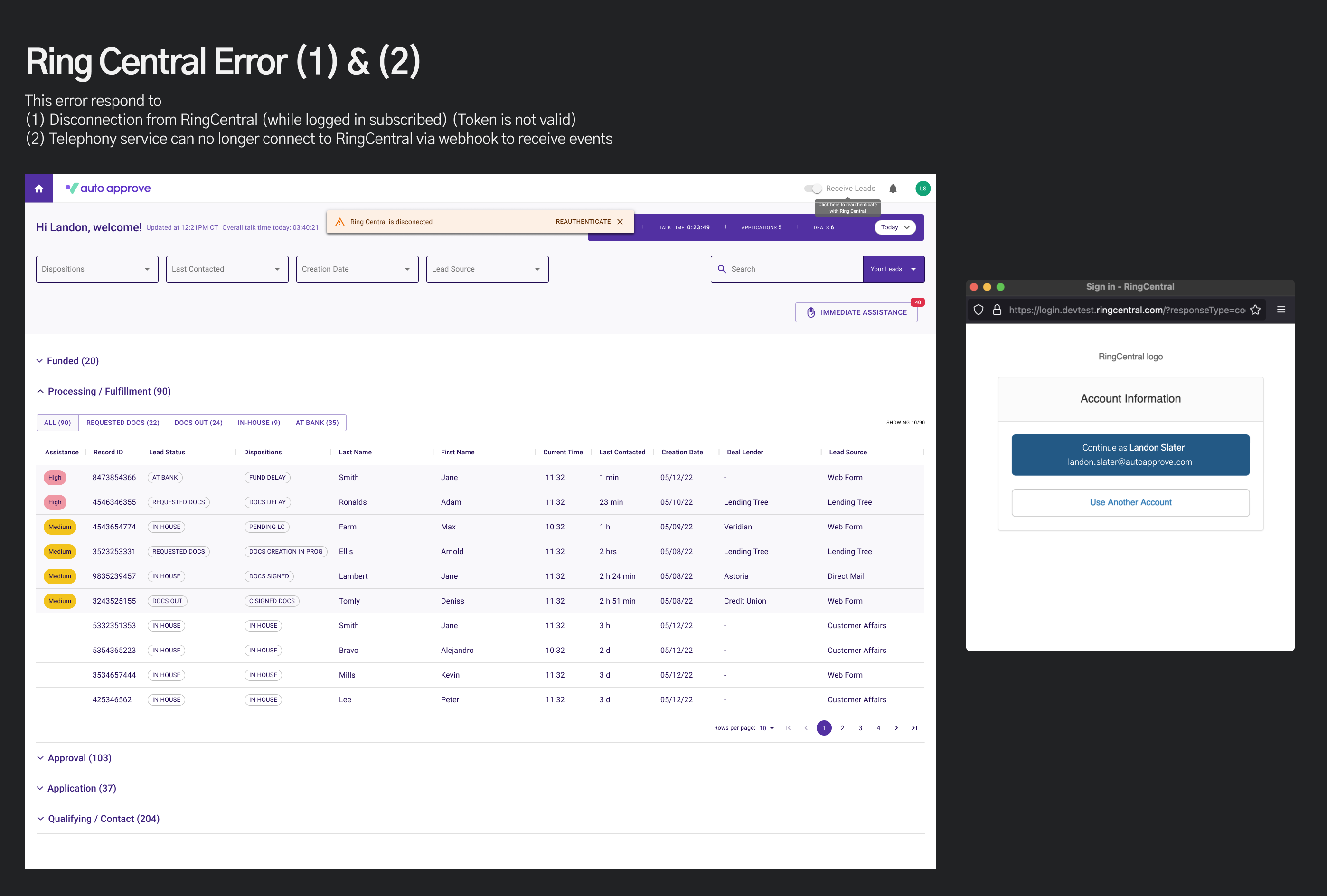
Task: Sort by Lead Source column header
Action: click(x=848, y=453)
